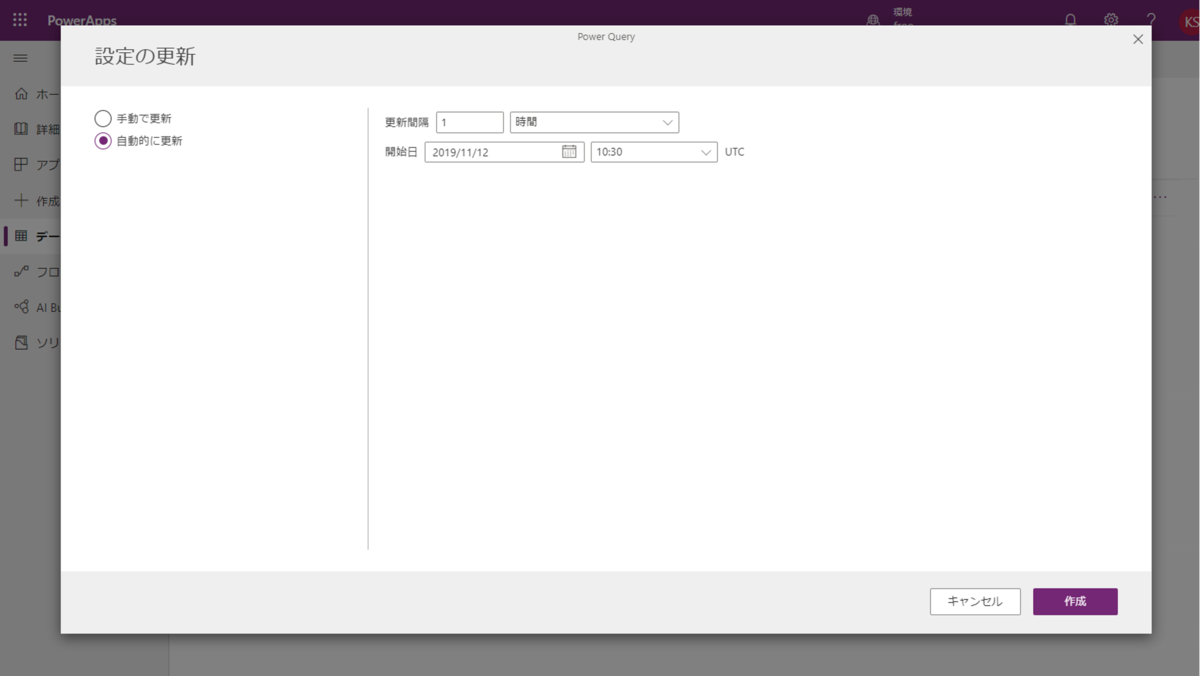
Task: Click the 開始日 date field
Action: (x=504, y=152)
